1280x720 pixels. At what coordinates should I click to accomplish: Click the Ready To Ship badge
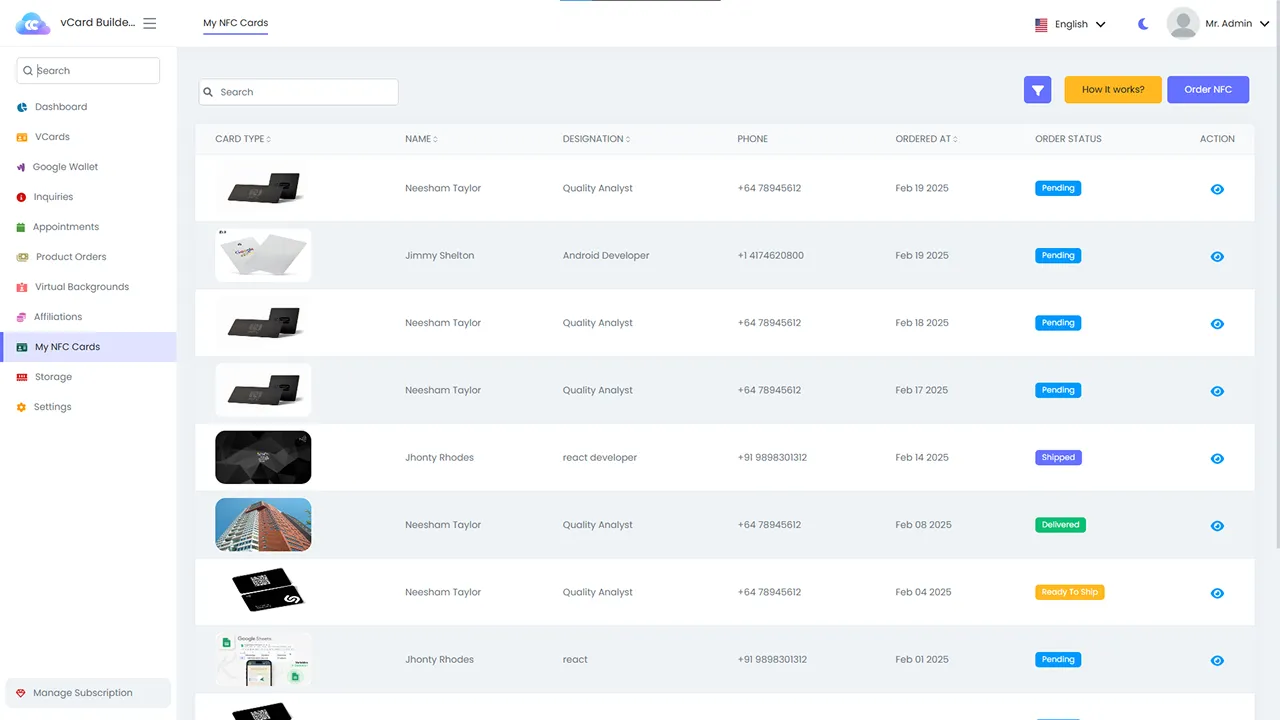[1069, 592]
